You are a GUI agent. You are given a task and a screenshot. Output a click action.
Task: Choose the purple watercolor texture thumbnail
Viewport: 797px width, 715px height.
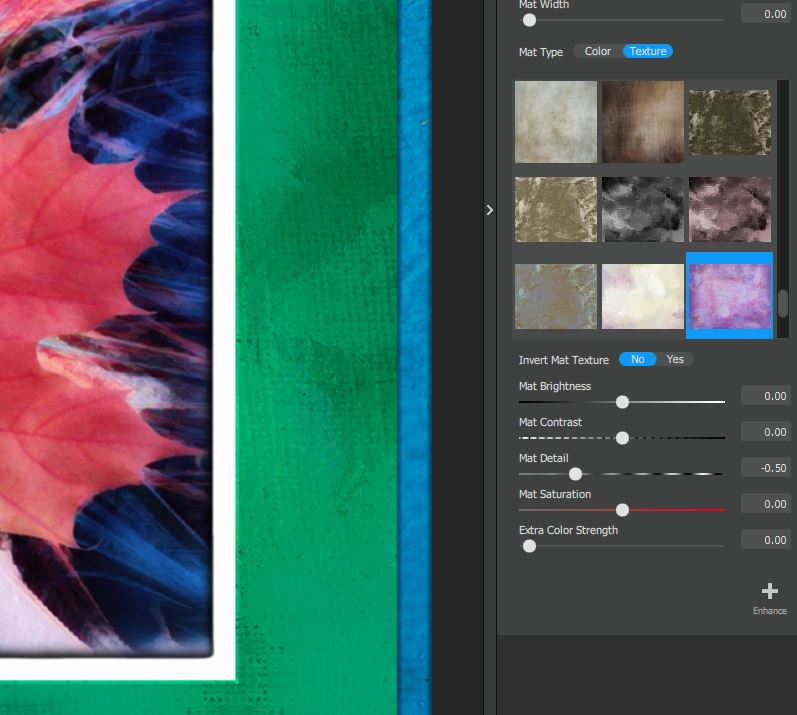(x=729, y=296)
